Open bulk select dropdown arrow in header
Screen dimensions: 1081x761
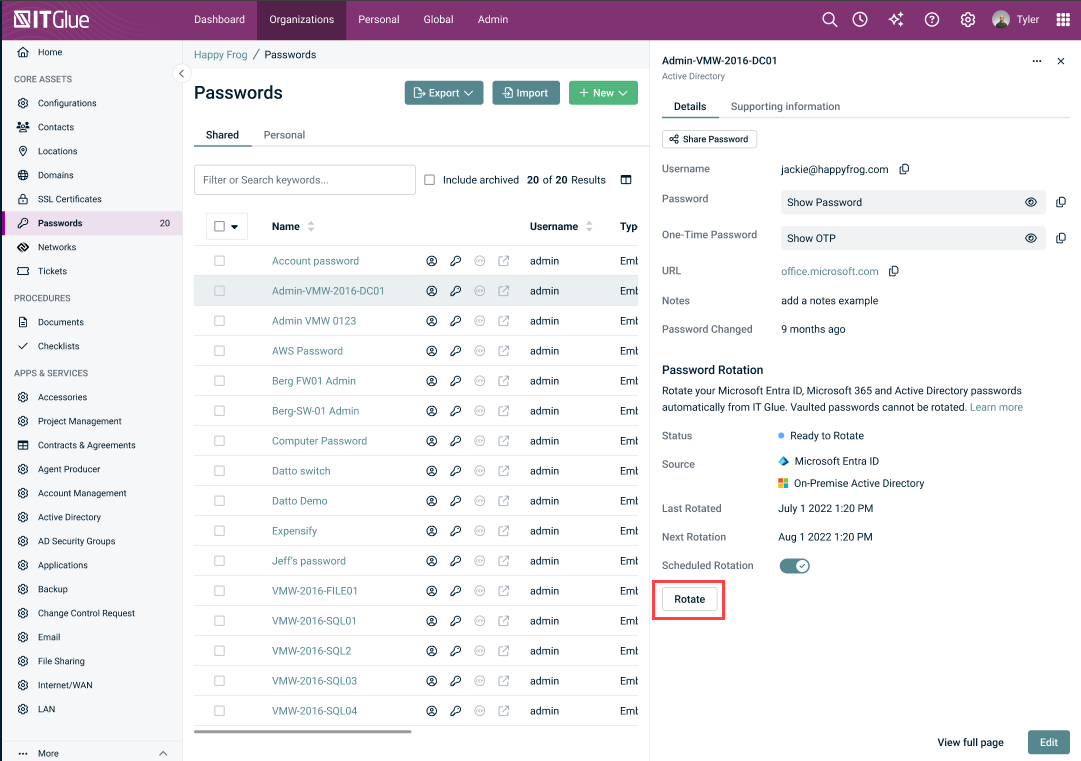235,227
